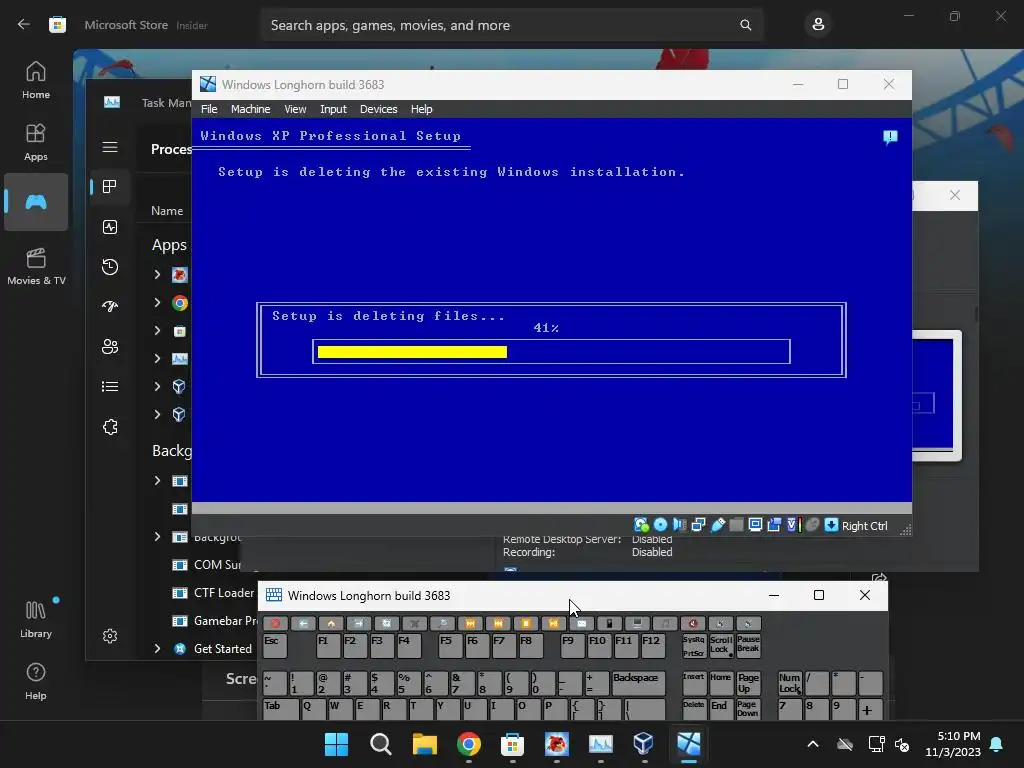Open Library in Microsoft Store sidebar
This screenshot has width=1024, height=768.
point(36,619)
